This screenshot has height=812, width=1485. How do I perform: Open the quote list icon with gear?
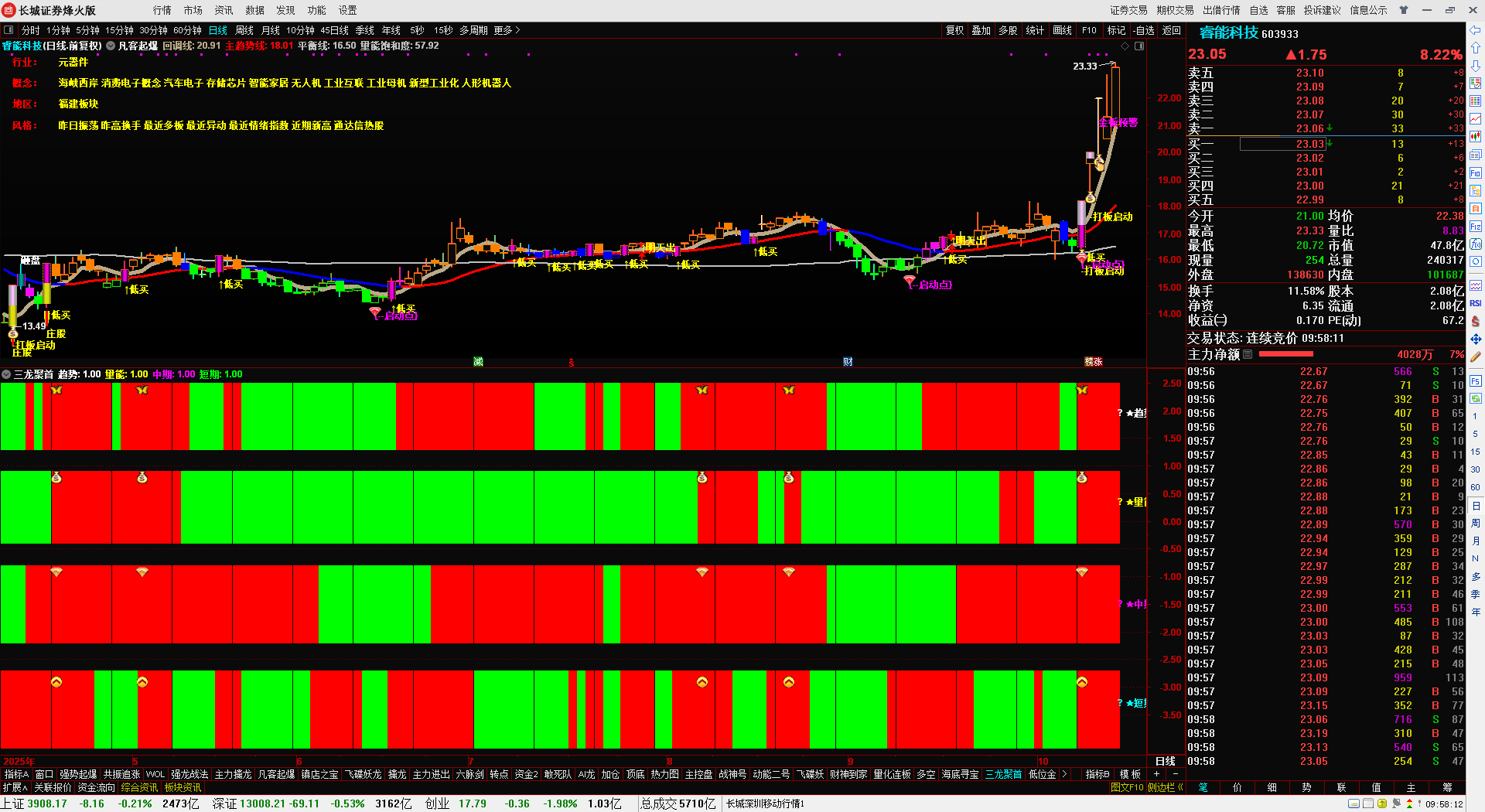1475,84
